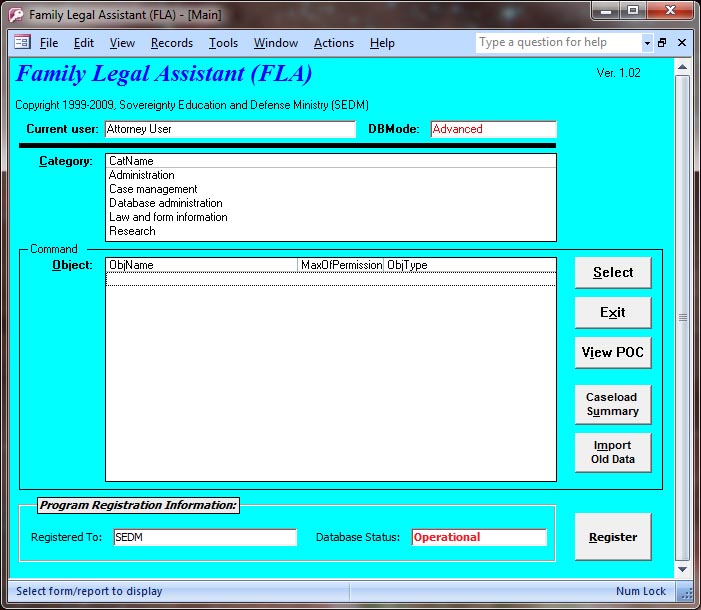Viewport: 701px width, 610px height.
Task: Click the FLA key icon in title bar
Action: pos(16,15)
